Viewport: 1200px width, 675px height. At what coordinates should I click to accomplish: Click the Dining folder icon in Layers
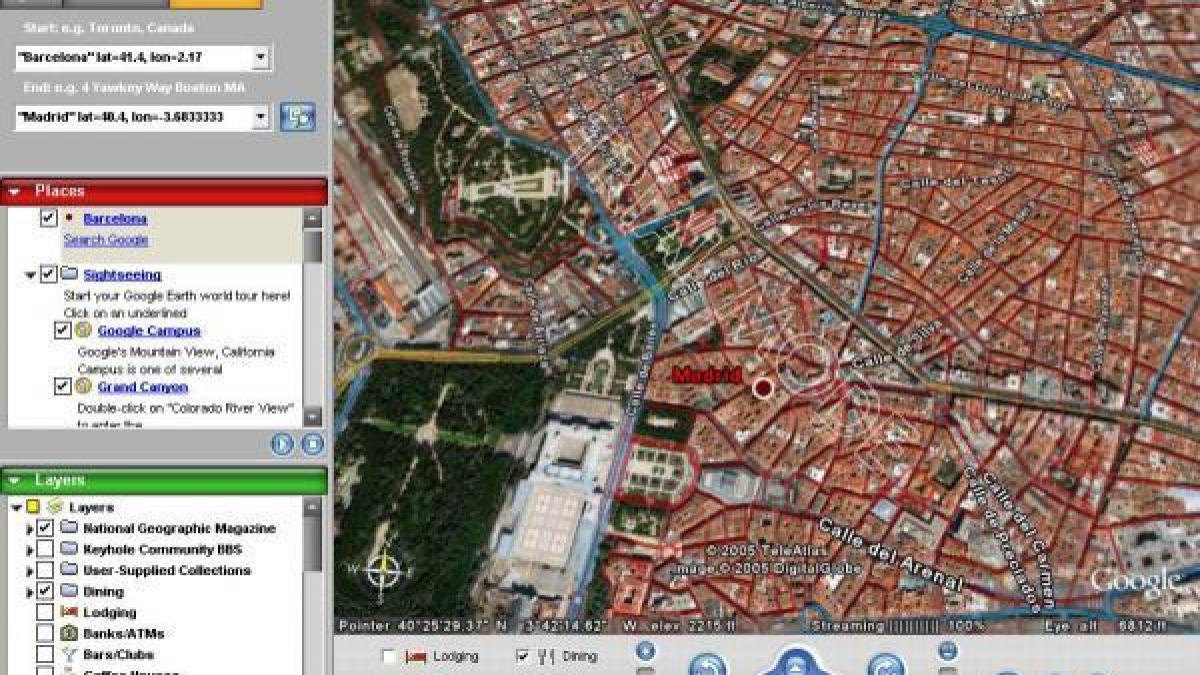click(68, 591)
